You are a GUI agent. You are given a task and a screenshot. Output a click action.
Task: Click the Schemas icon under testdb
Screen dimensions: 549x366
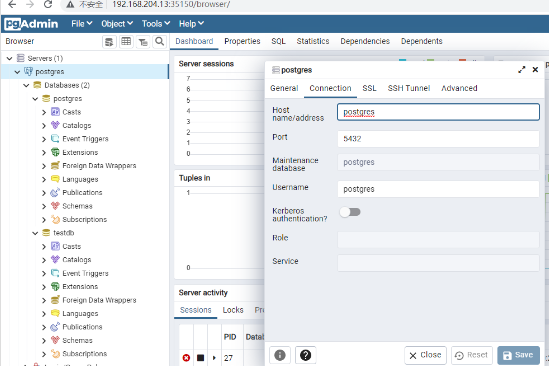click(x=55, y=340)
